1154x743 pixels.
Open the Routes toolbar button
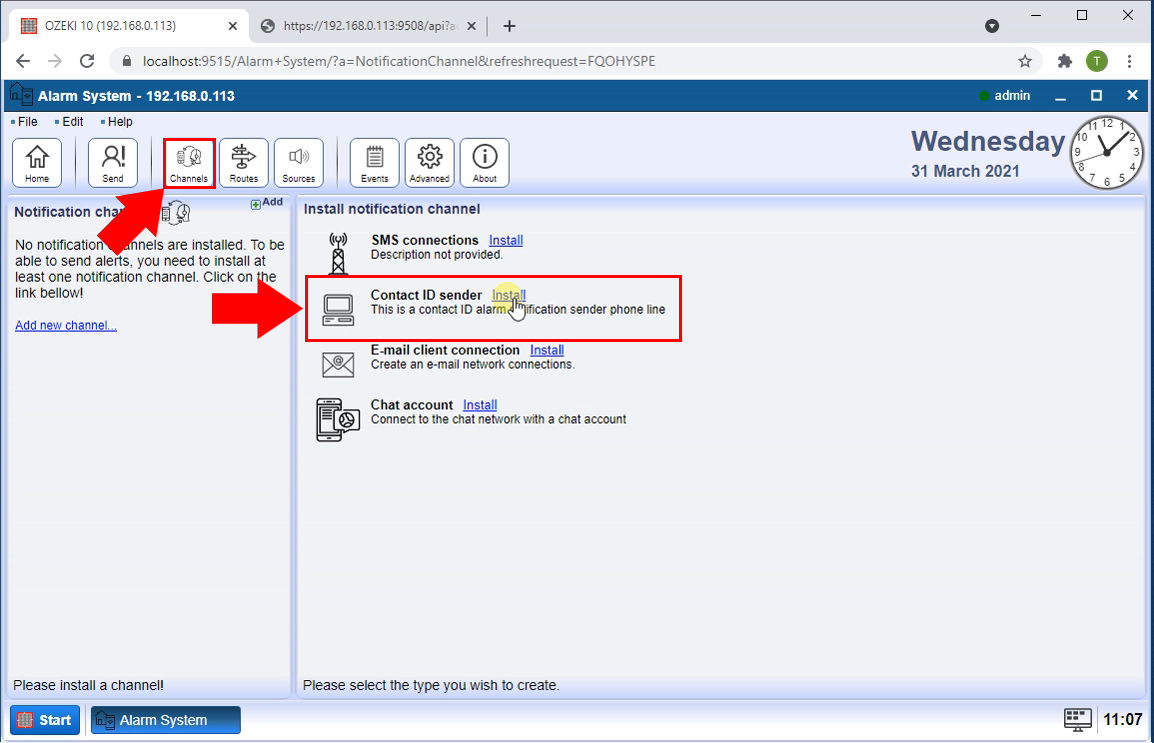click(x=244, y=163)
